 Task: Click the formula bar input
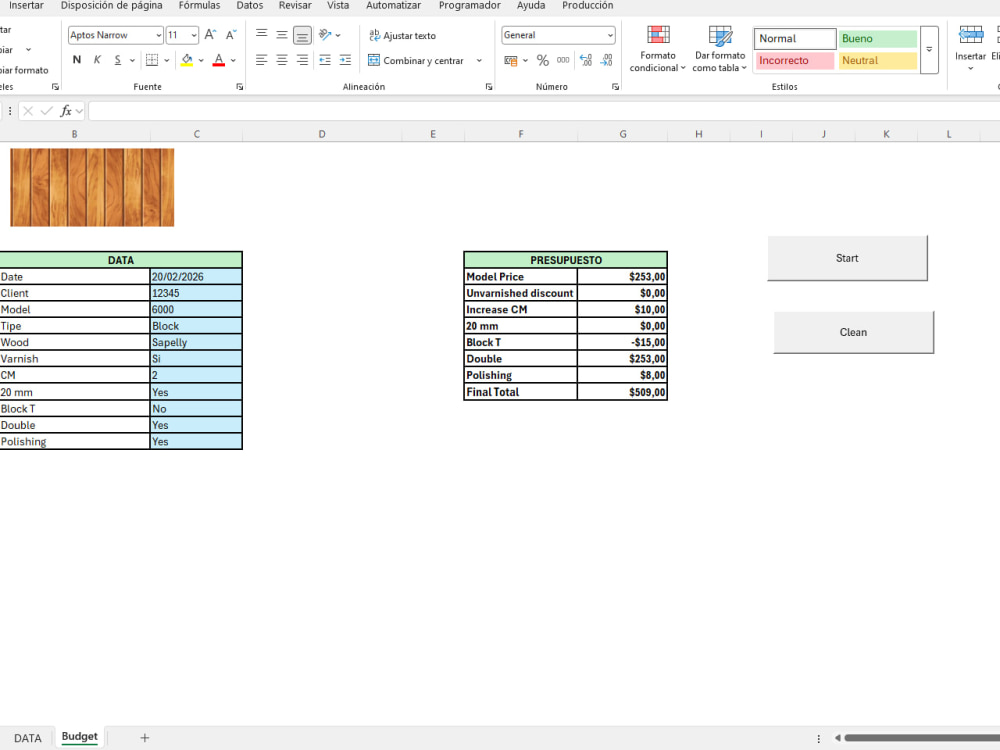point(543,111)
